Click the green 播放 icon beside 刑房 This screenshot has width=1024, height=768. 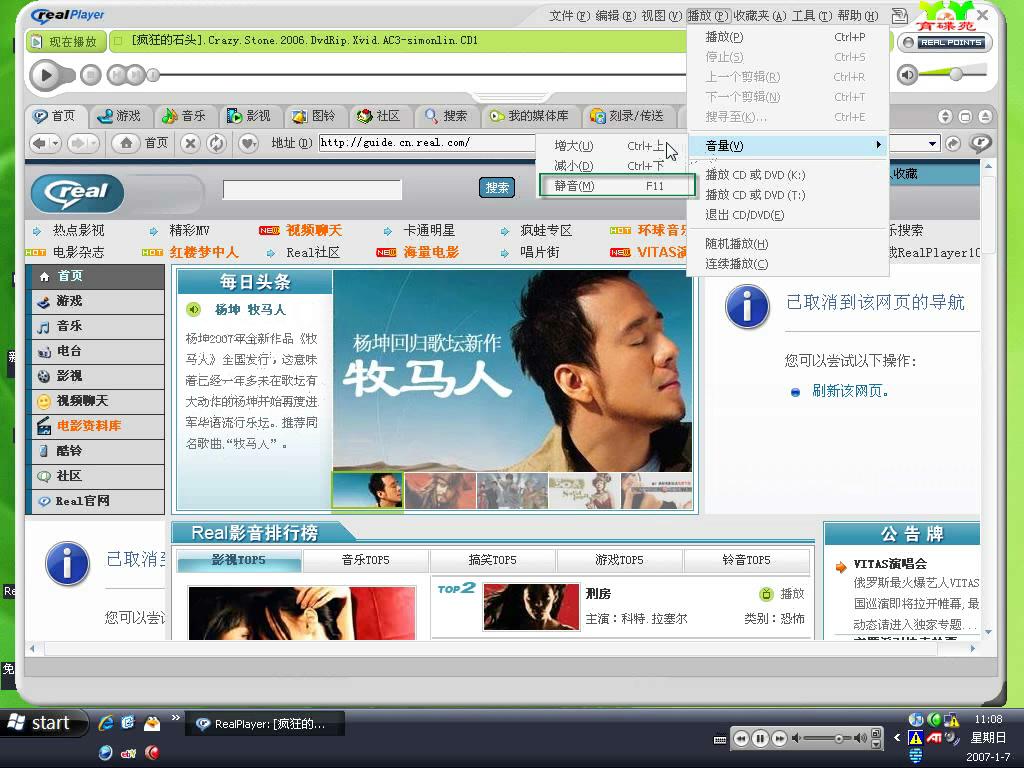point(766,594)
